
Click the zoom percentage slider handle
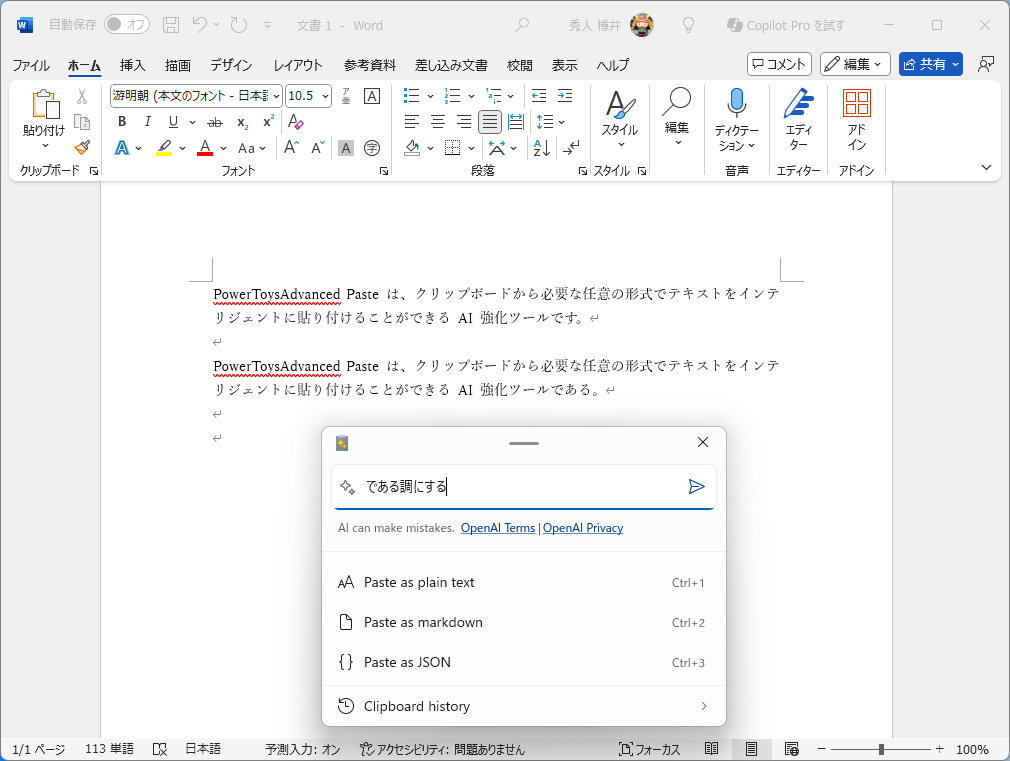881,748
